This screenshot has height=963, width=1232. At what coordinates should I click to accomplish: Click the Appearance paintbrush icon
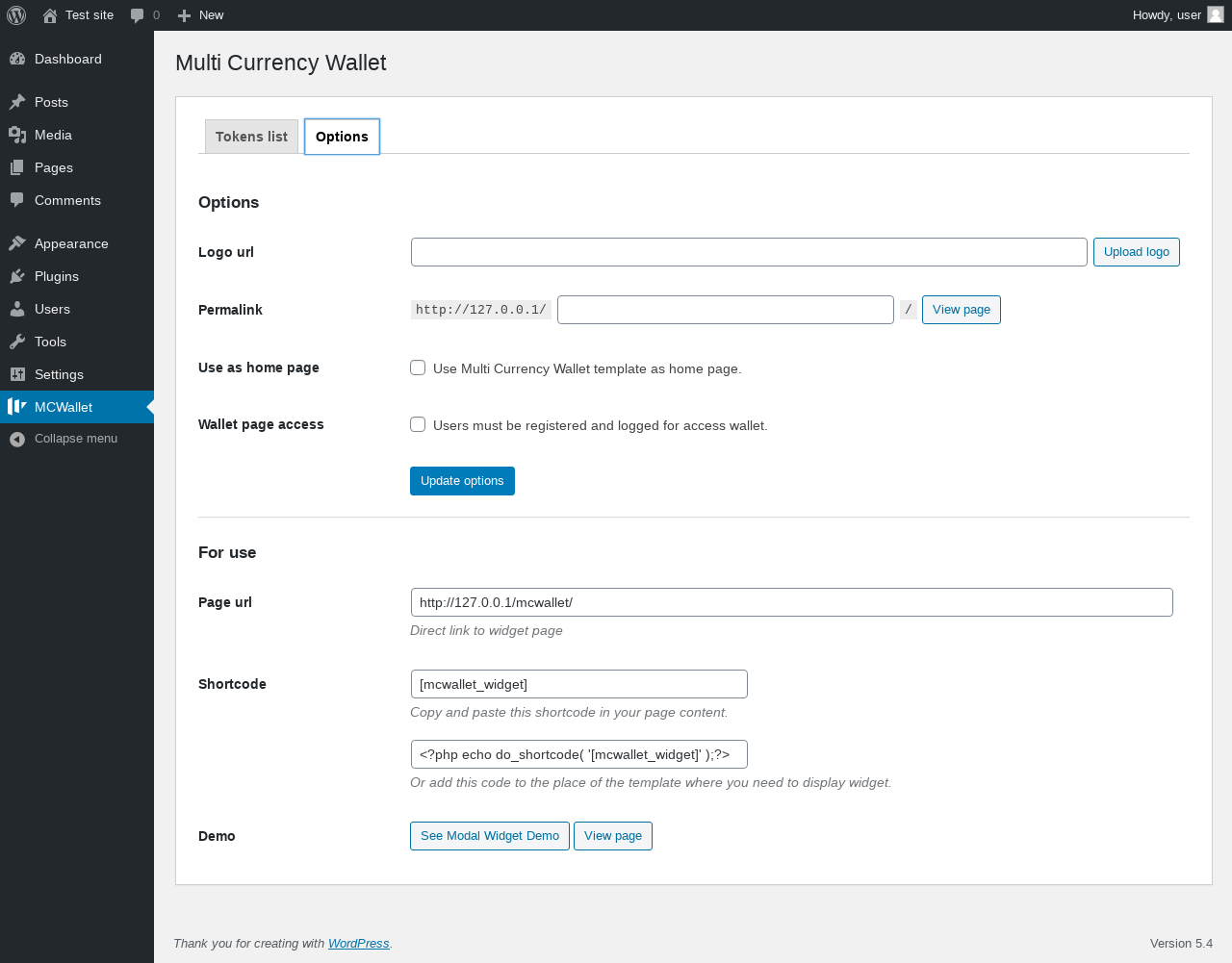(17, 243)
